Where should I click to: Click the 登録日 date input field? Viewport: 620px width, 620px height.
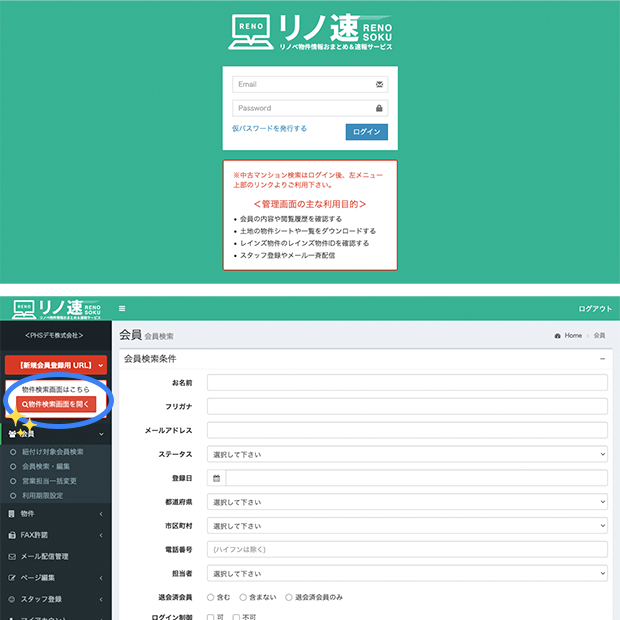click(x=416, y=478)
